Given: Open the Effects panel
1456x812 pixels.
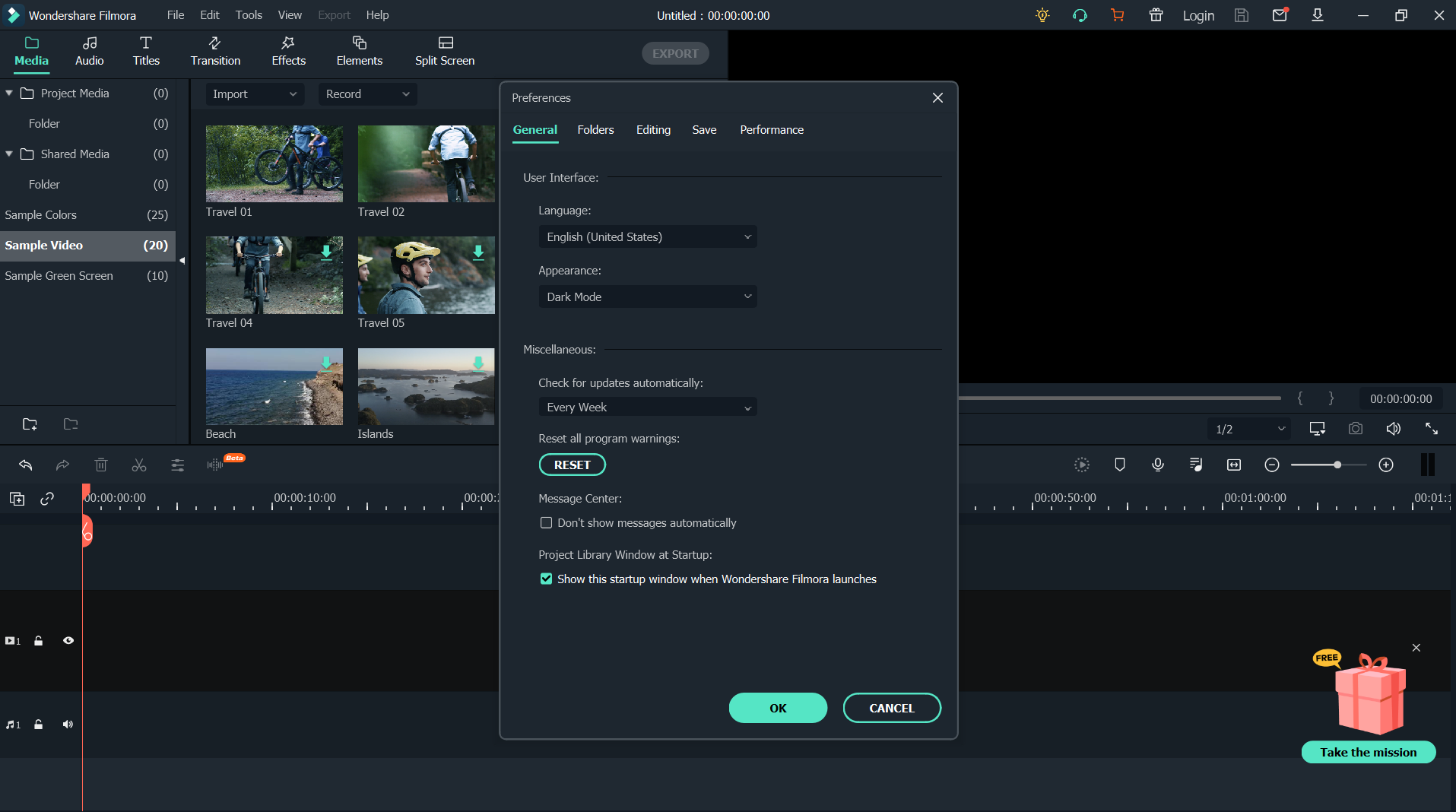Looking at the screenshot, I should click(x=287, y=52).
